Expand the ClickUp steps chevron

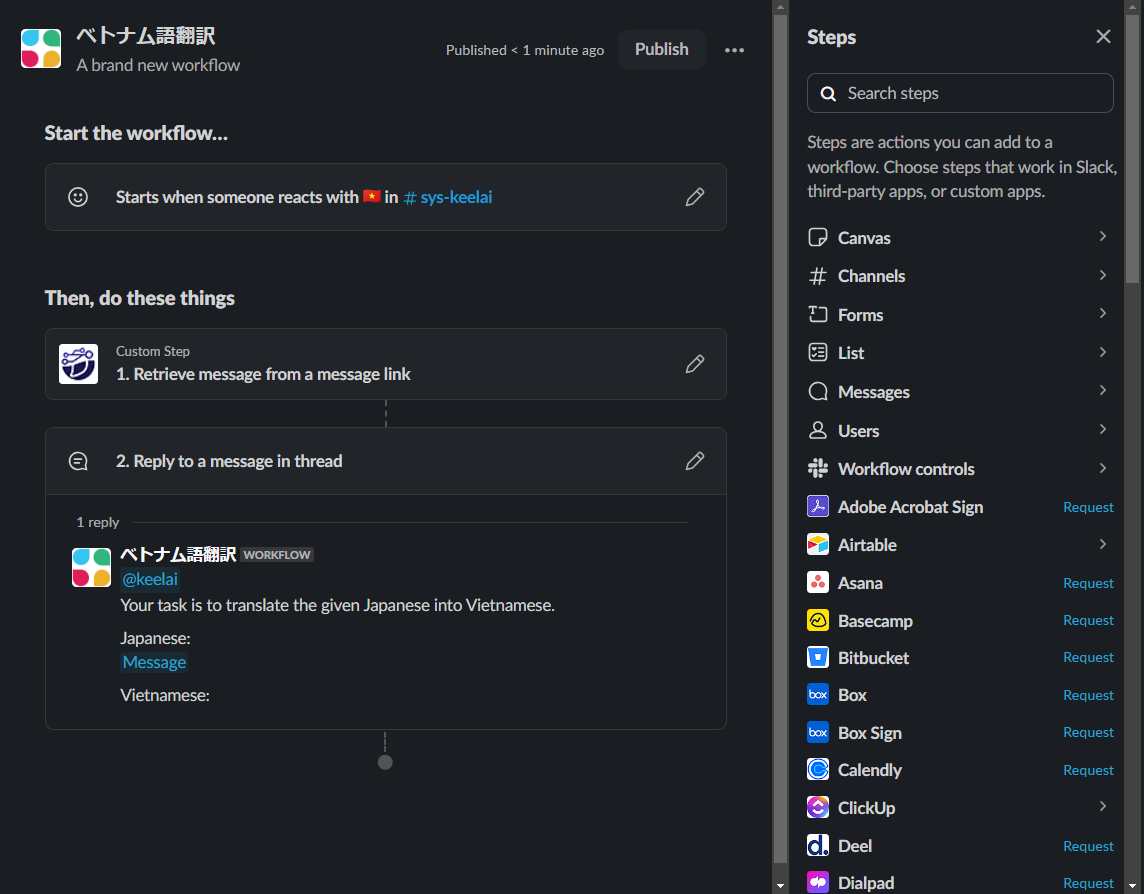tap(1102, 806)
